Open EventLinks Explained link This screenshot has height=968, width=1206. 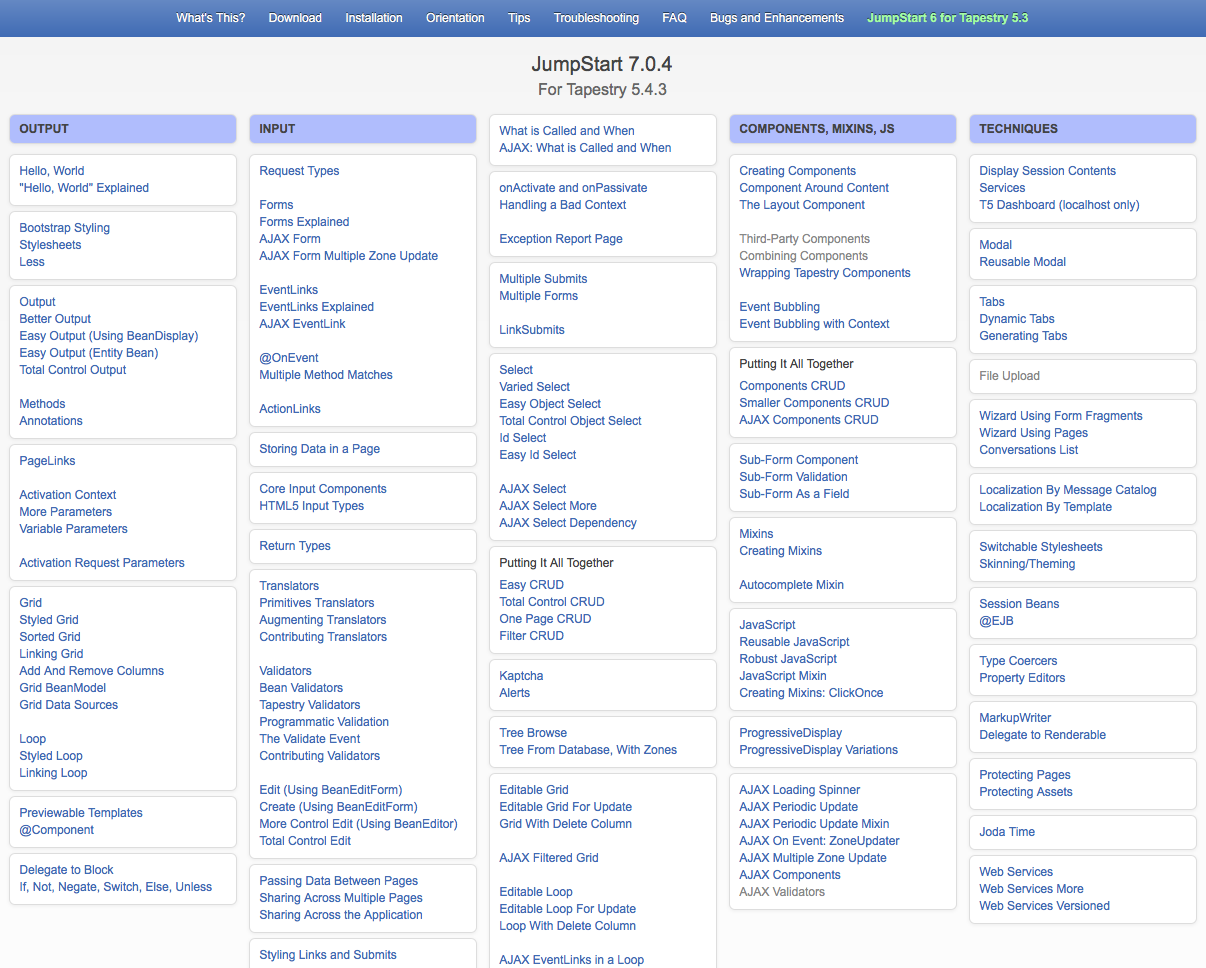click(x=317, y=307)
